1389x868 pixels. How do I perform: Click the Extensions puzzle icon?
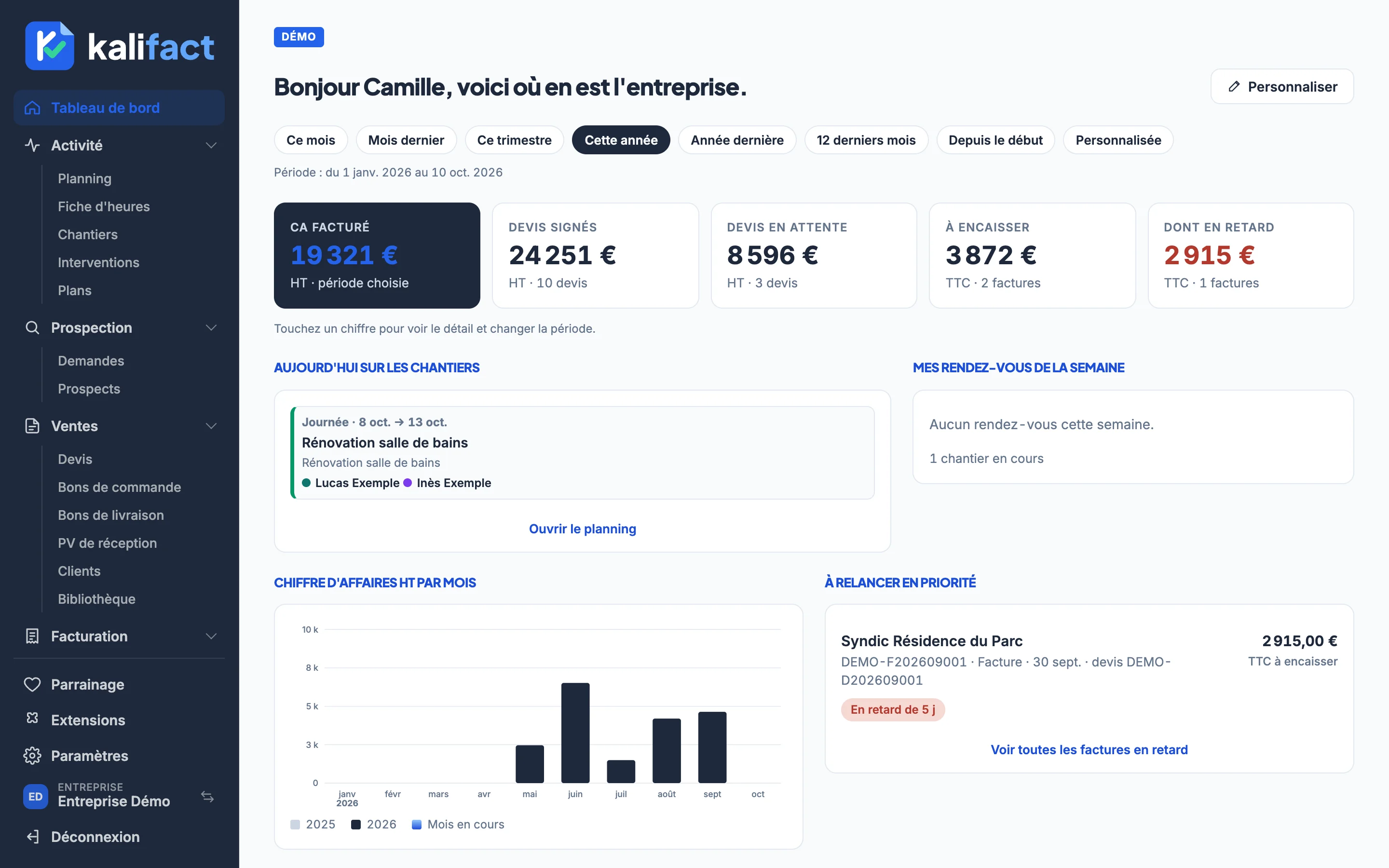click(32, 719)
